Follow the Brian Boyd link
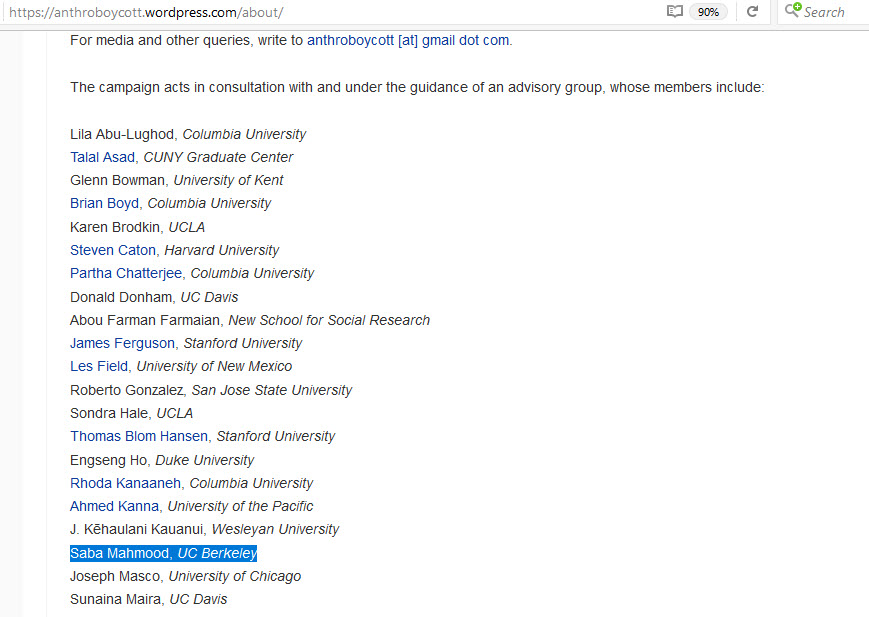Image resolution: width=869 pixels, height=617 pixels. point(104,203)
